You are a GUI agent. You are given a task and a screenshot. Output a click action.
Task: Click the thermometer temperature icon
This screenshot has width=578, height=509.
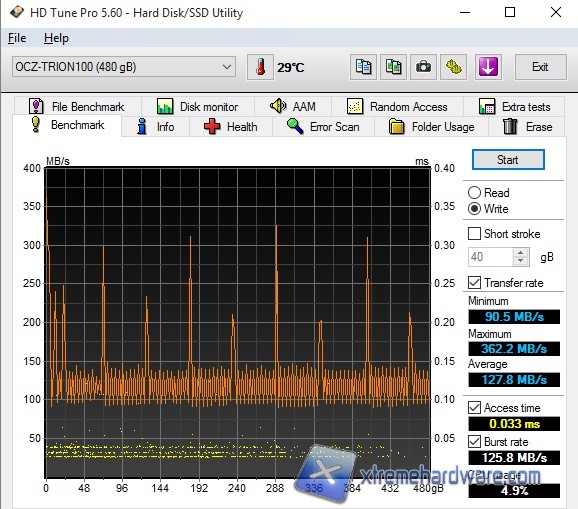click(x=260, y=67)
